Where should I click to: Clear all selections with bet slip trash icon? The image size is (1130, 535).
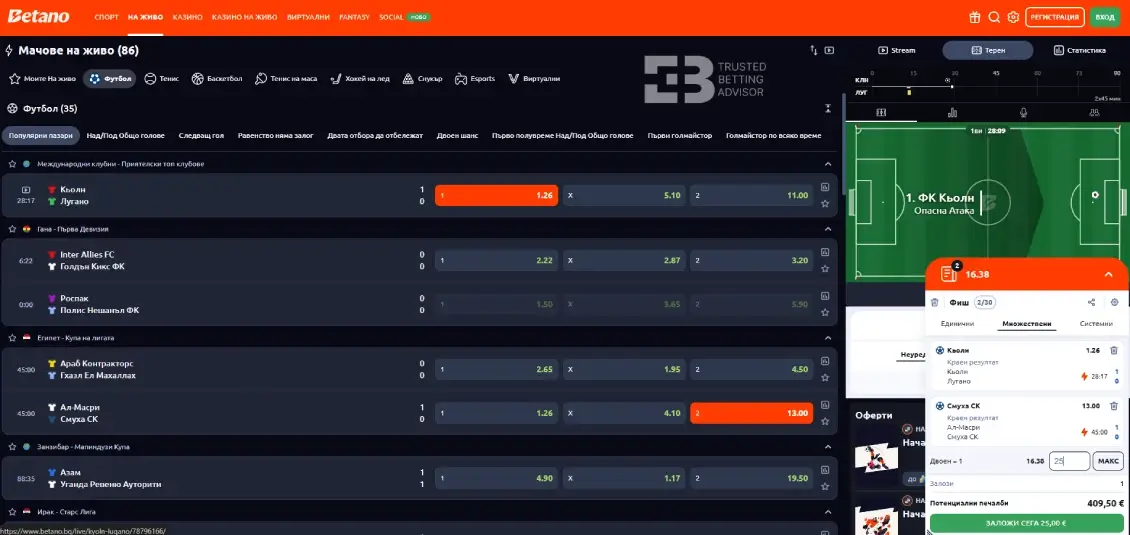934,302
